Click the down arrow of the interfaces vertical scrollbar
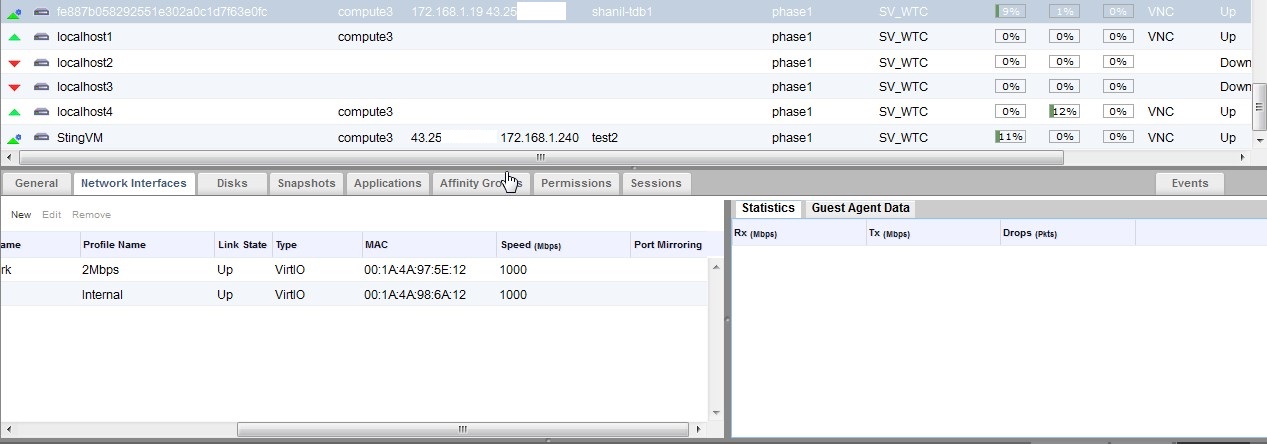This screenshot has height=444, width=1267. (x=715, y=412)
